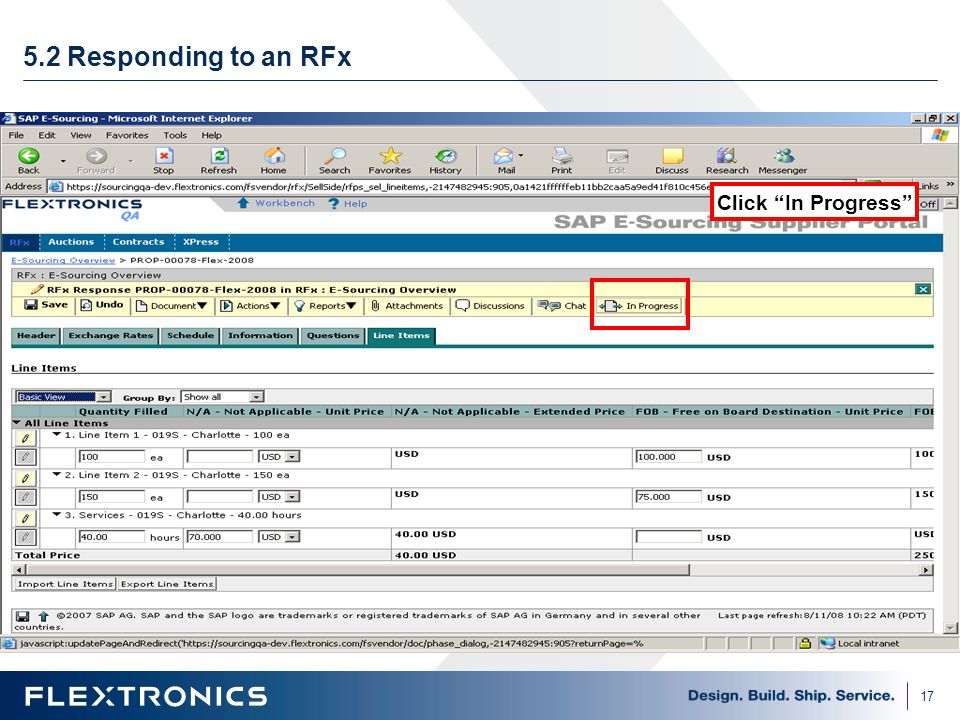This screenshot has height=720, width=960.
Task: Collapse Line Item 1 Charlotte row
Action: 57,435
